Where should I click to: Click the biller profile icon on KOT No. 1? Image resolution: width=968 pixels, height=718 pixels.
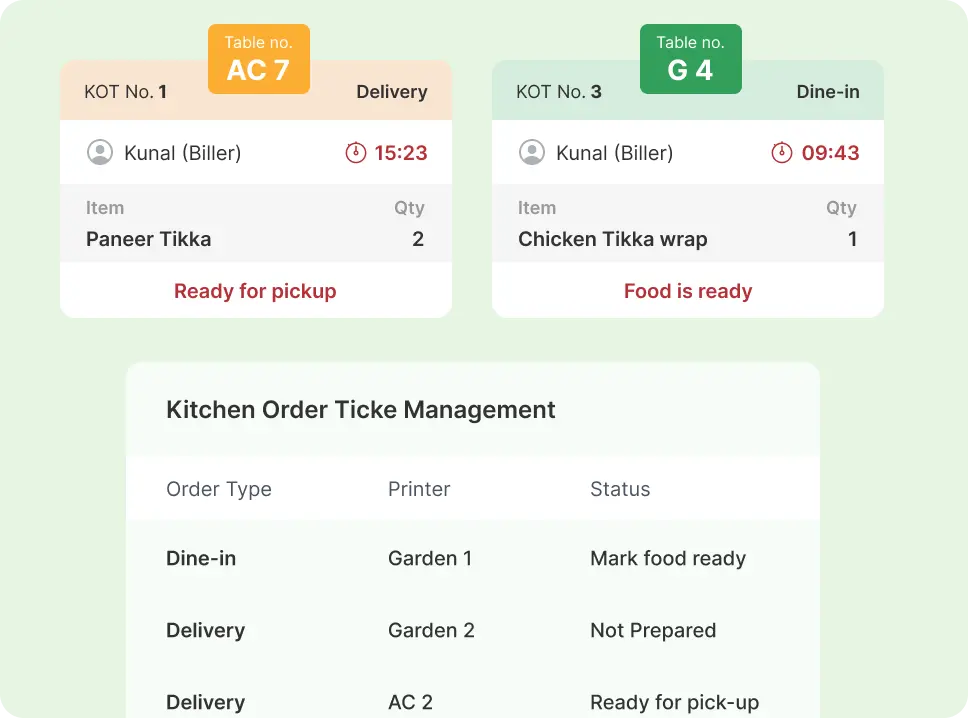pyautogui.click(x=99, y=152)
